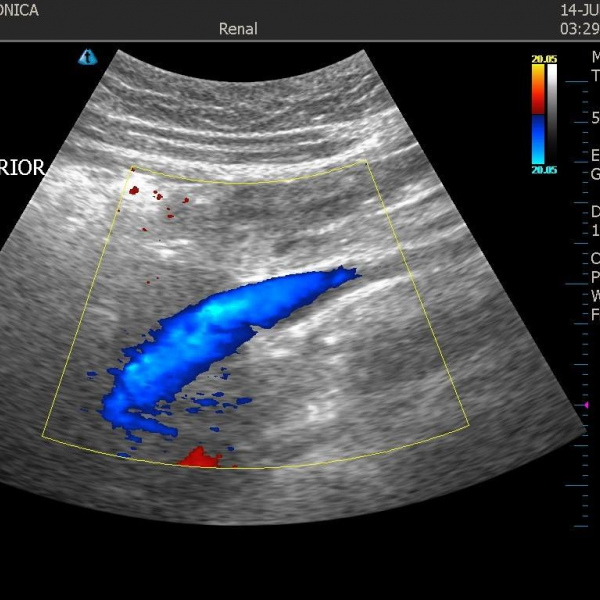Click the cyan 20.05 lower velocity value

(544, 170)
